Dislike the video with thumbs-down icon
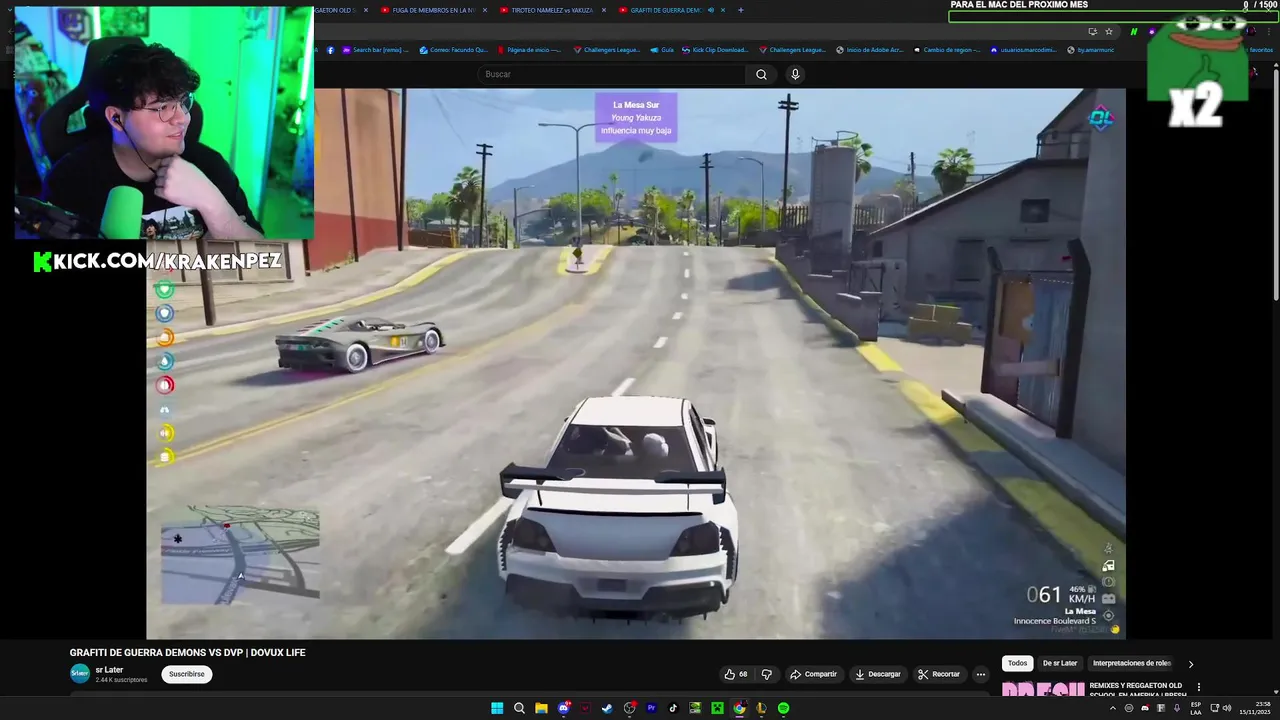Image resolution: width=1280 pixels, height=720 pixels. tap(767, 674)
